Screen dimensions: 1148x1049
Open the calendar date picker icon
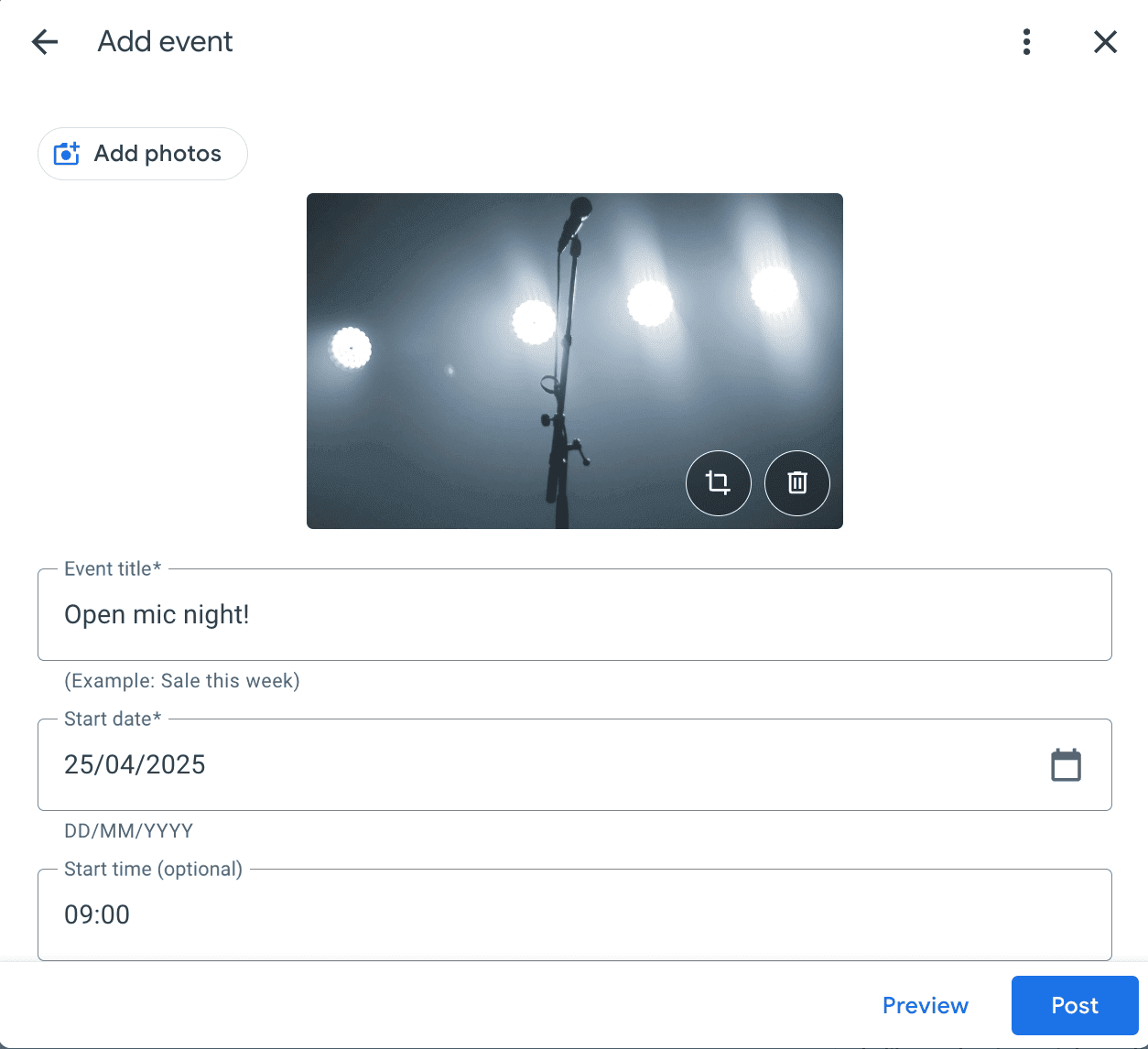[1066, 764]
